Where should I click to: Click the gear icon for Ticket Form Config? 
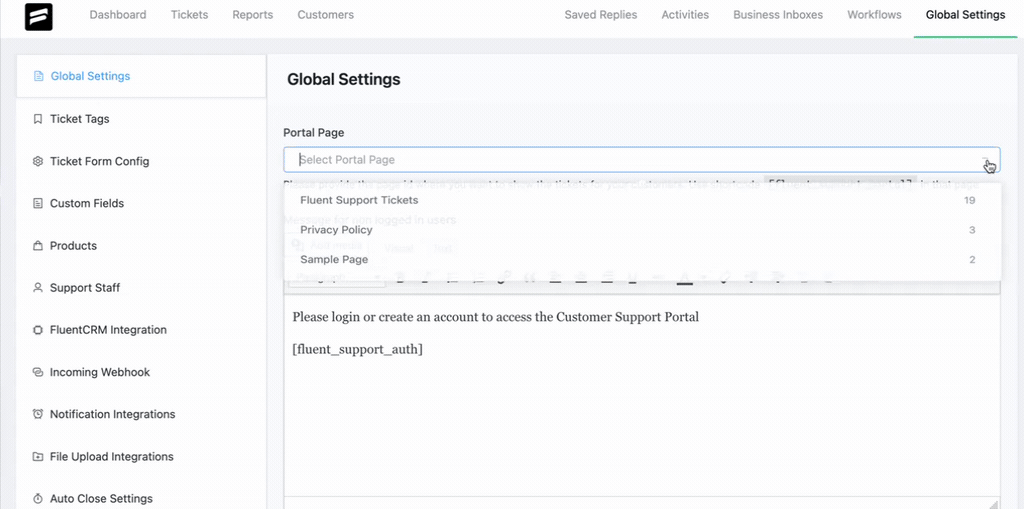(38, 161)
